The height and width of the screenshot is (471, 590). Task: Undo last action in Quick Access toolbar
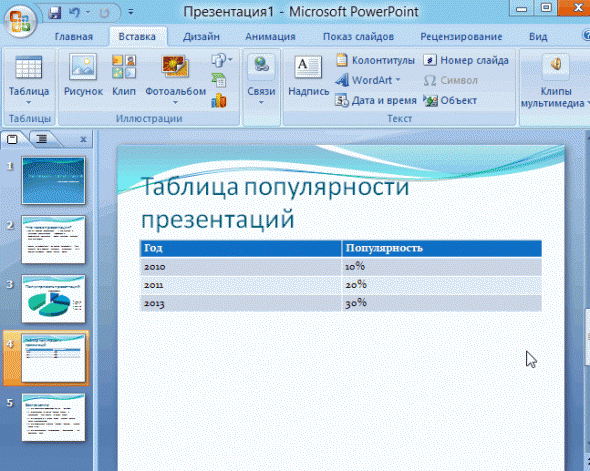(74, 13)
